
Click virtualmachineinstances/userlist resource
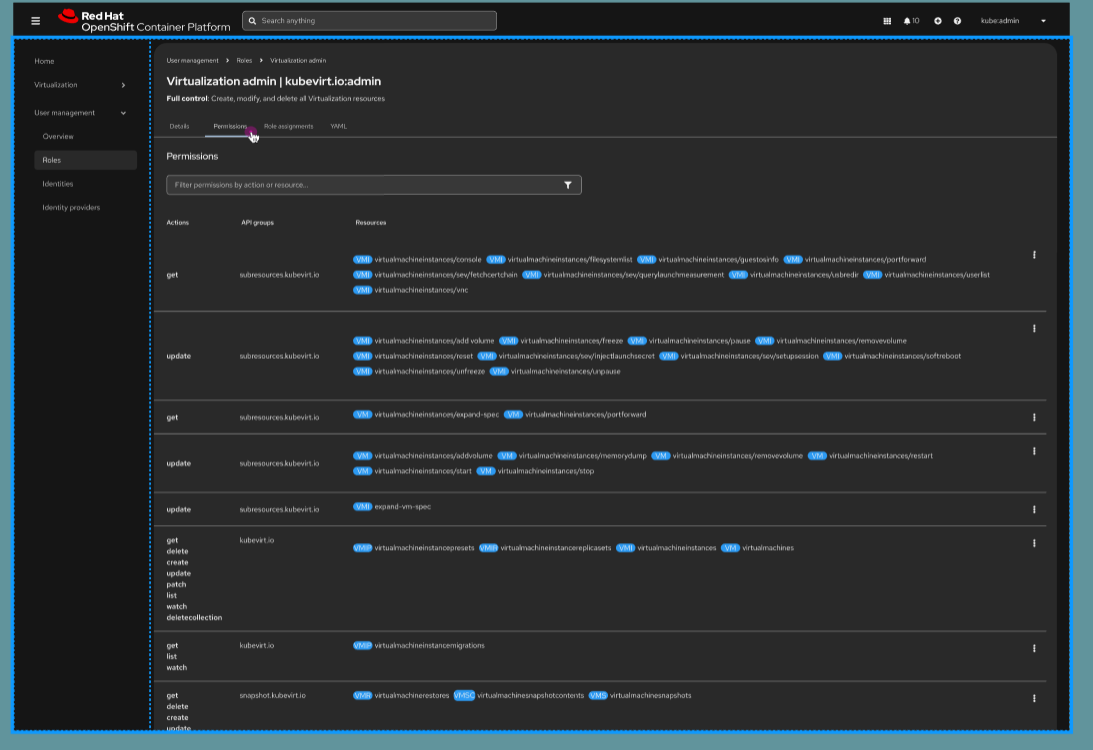(937, 275)
